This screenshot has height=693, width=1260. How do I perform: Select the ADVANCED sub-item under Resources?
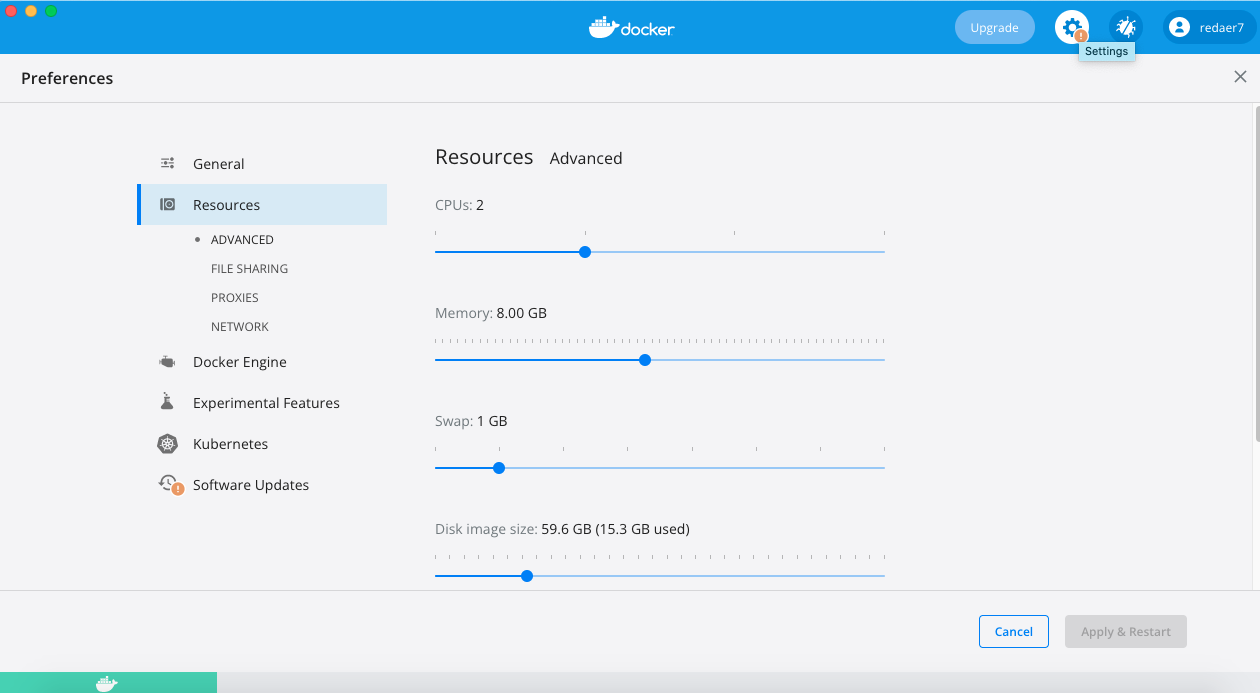(x=242, y=240)
